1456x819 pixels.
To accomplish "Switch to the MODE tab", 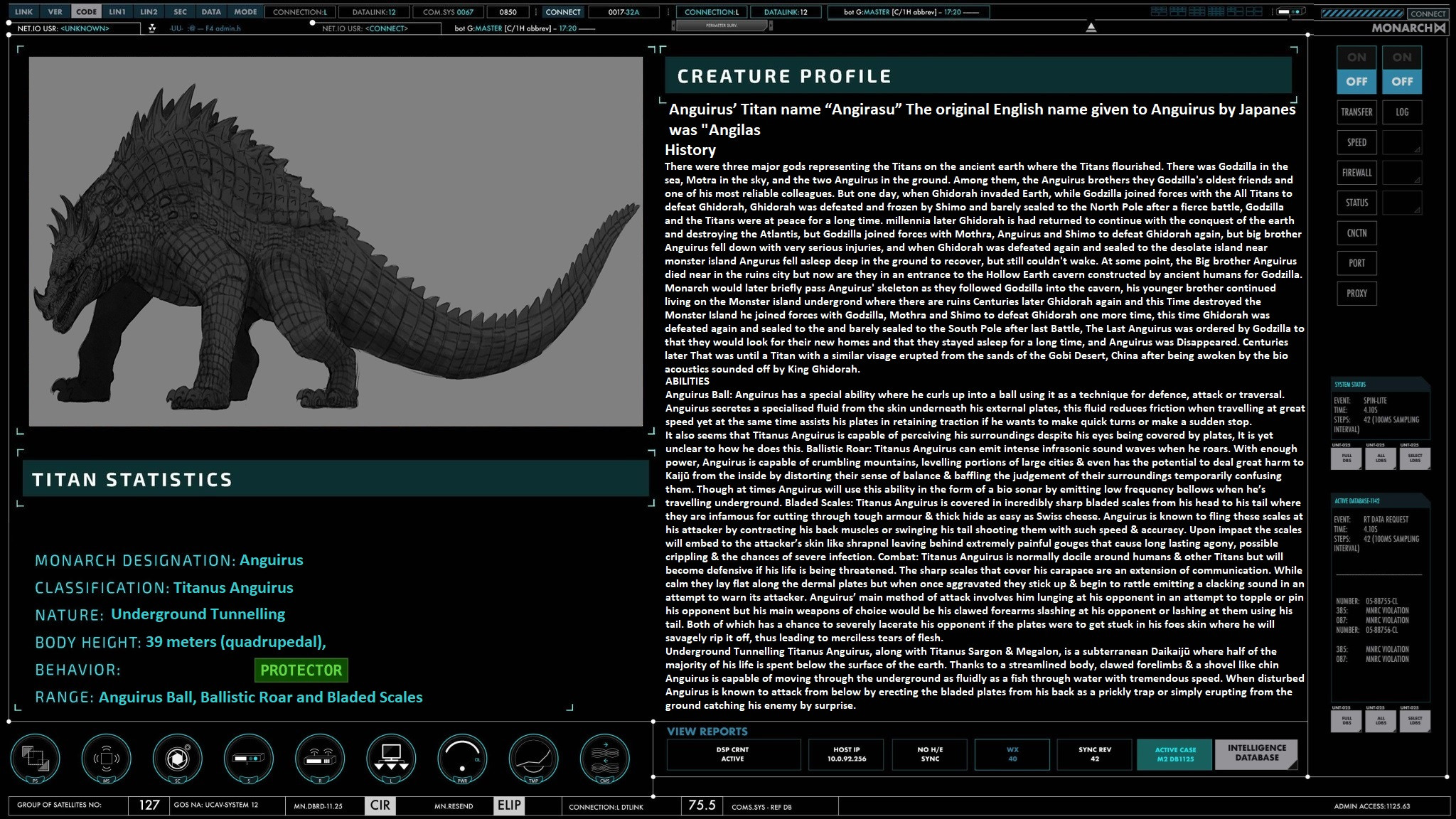I will [245, 12].
